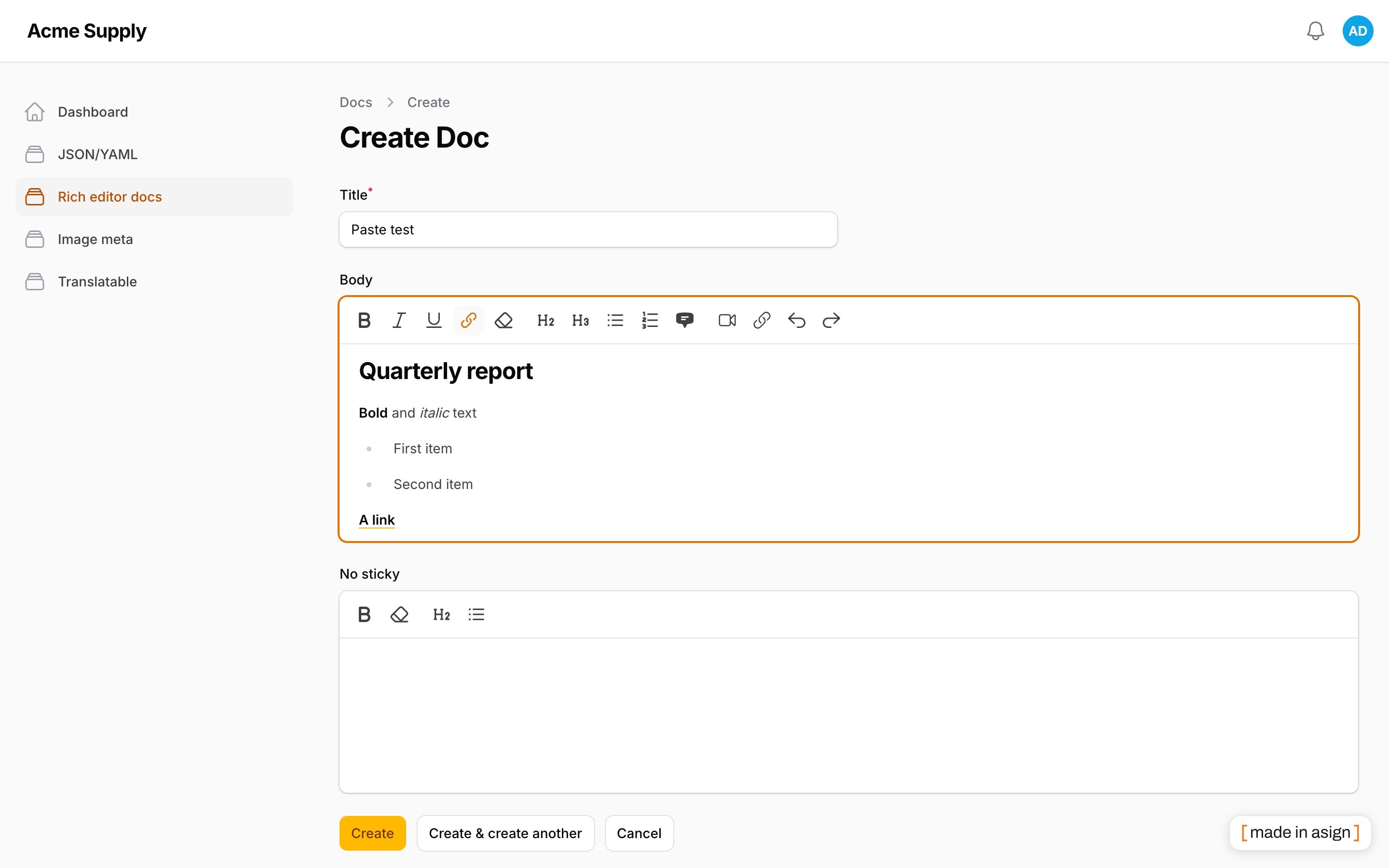Insert video with the camera icon

pos(727,320)
